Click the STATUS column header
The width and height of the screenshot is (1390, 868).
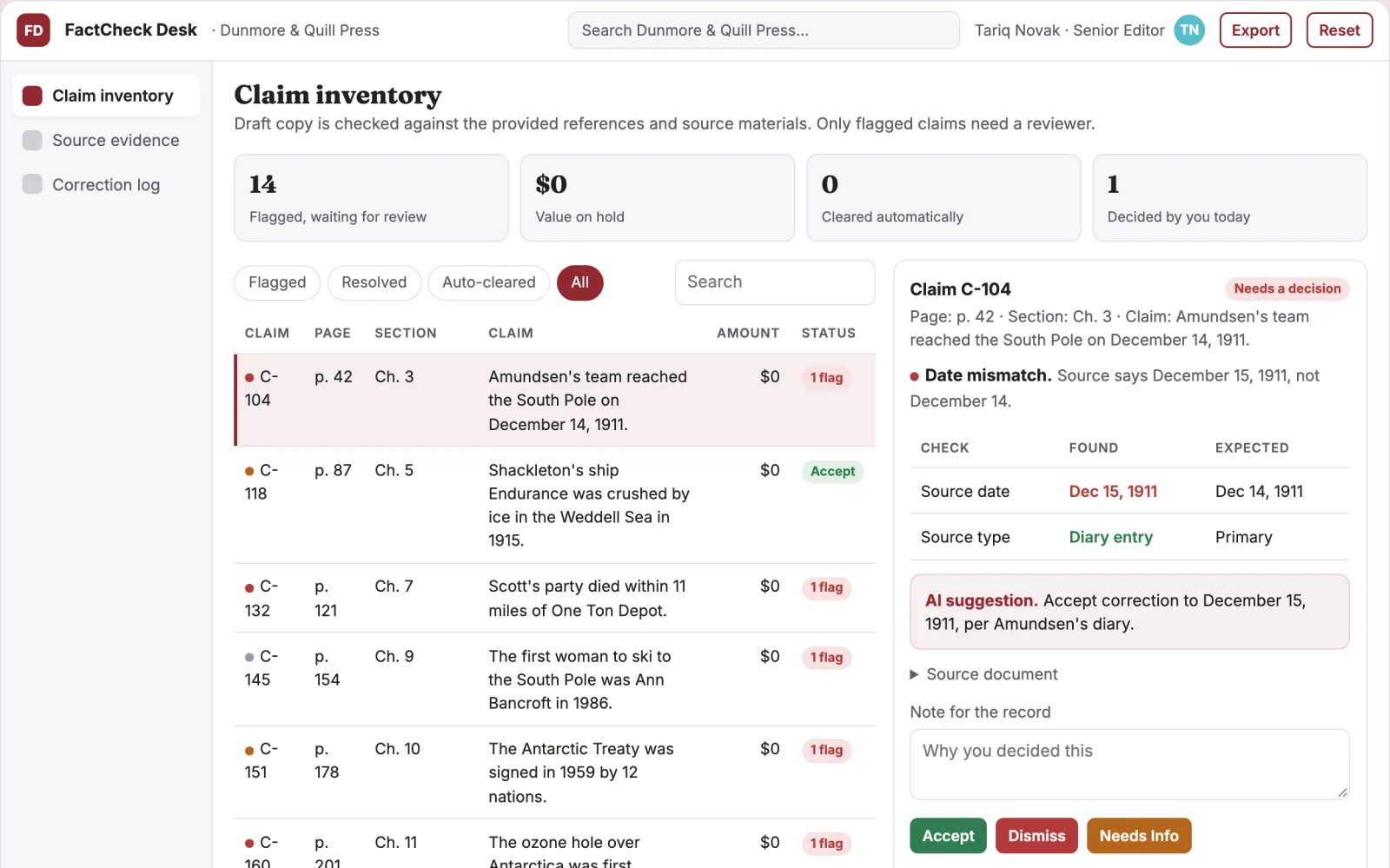coord(828,333)
